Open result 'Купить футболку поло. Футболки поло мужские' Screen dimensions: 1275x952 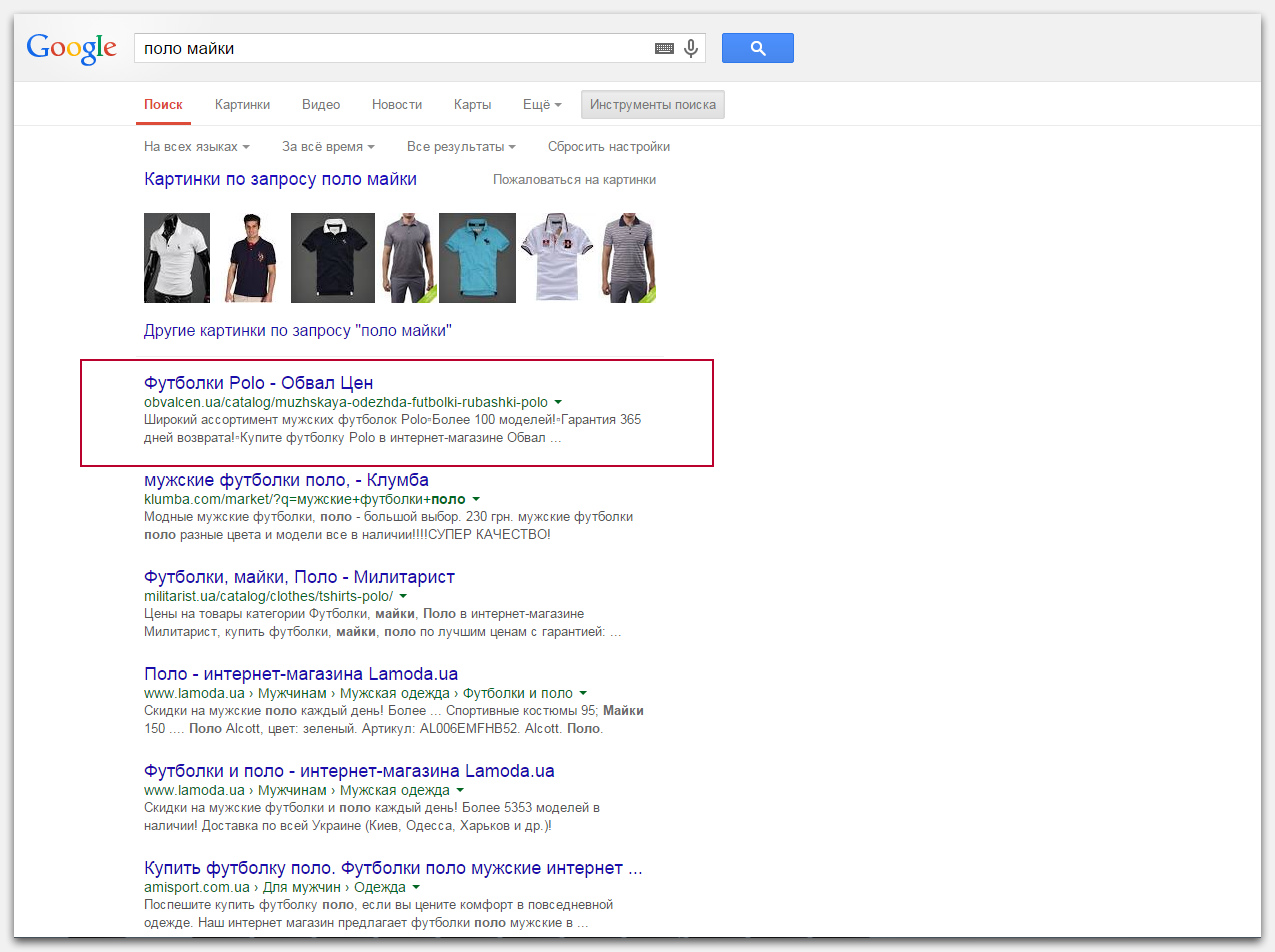coord(393,868)
